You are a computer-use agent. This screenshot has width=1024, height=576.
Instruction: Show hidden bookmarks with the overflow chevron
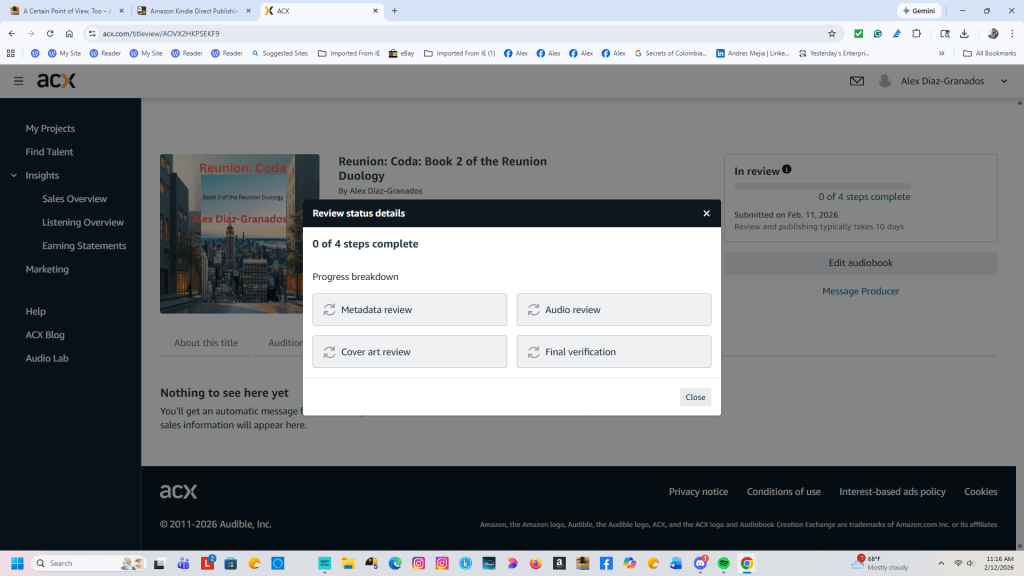pyautogui.click(x=941, y=53)
